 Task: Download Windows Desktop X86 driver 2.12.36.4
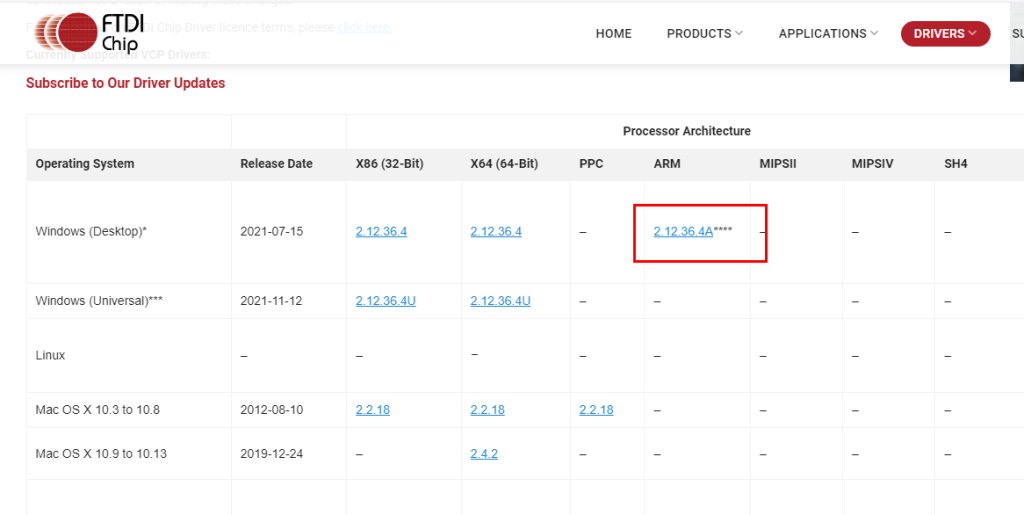[381, 232]
